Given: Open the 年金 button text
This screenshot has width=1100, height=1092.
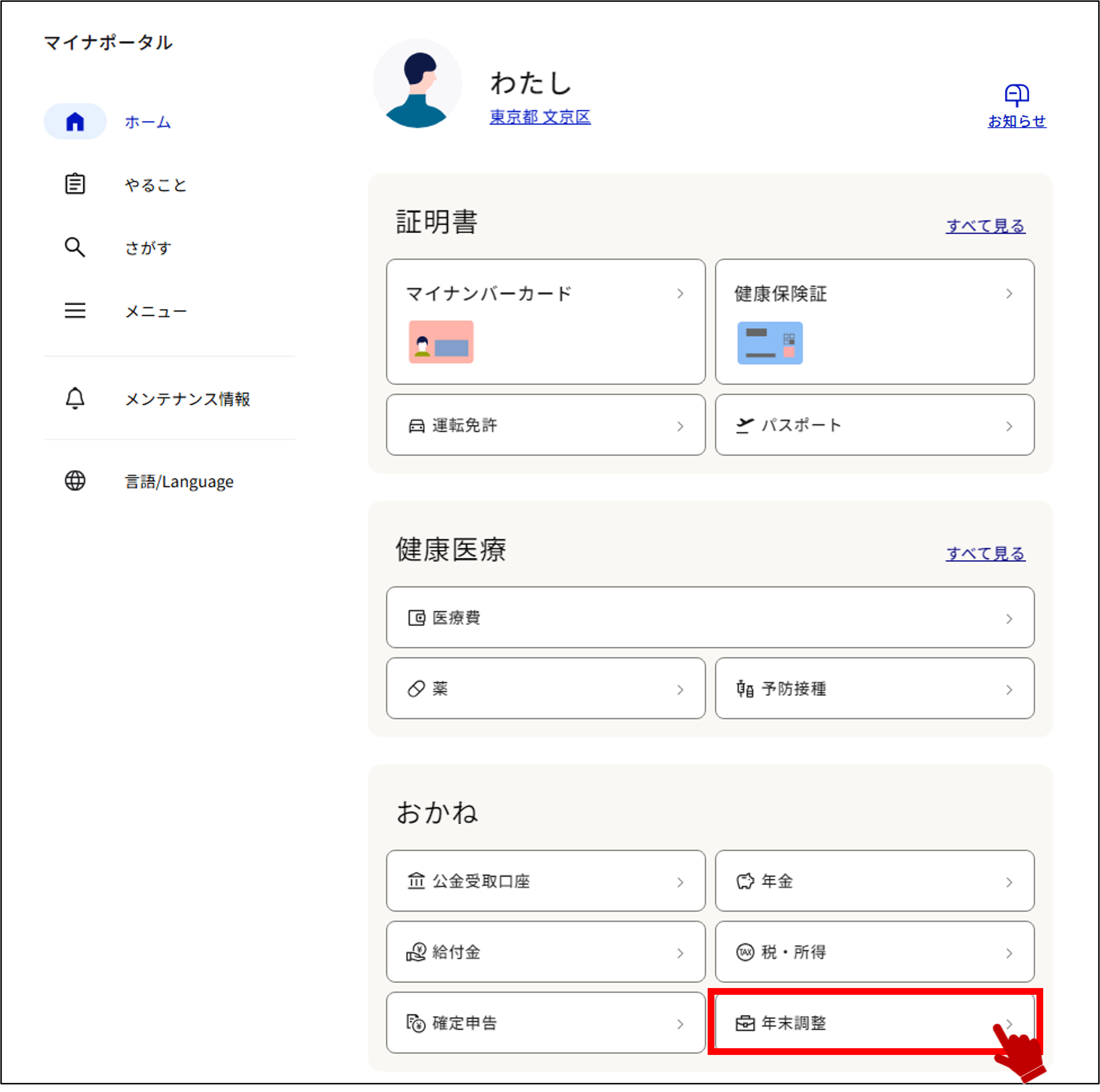Looking at the screenshot, I should 777,881.
